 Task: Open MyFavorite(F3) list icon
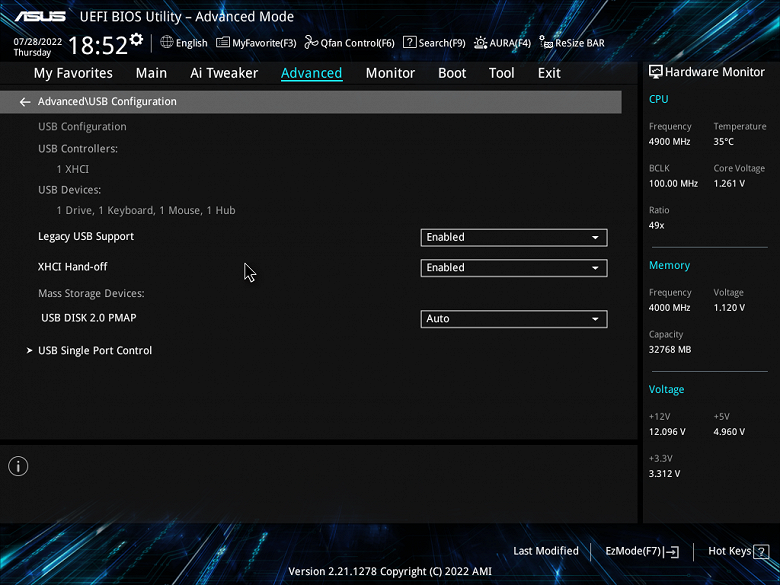(x=223, y=43)
